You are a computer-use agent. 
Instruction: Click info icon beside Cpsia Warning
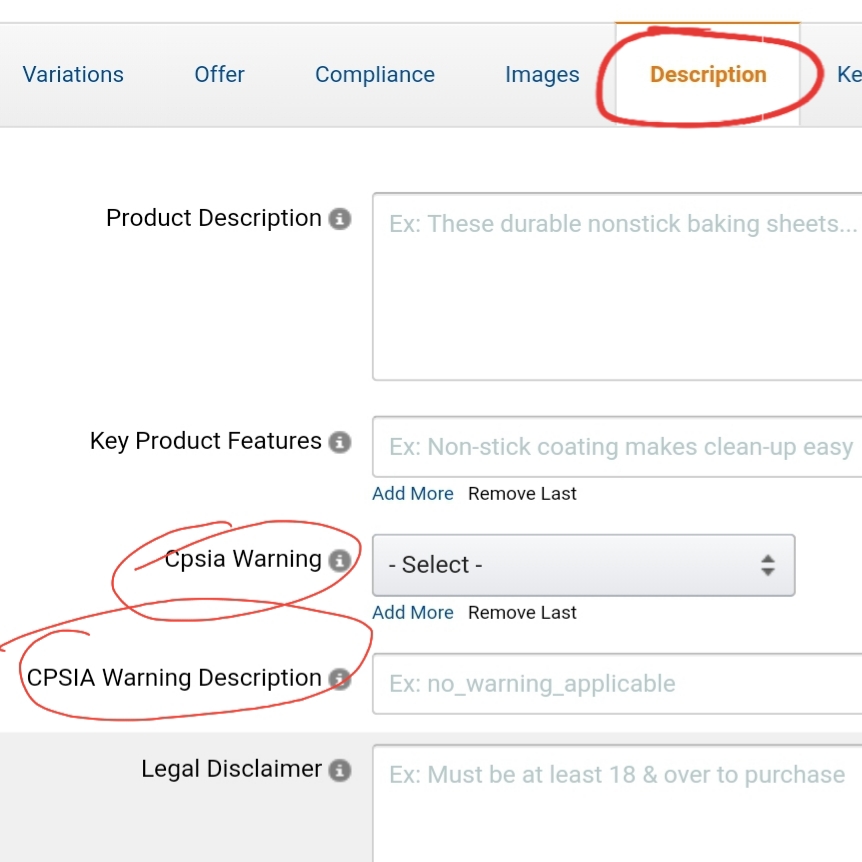[x=341, y=560]
